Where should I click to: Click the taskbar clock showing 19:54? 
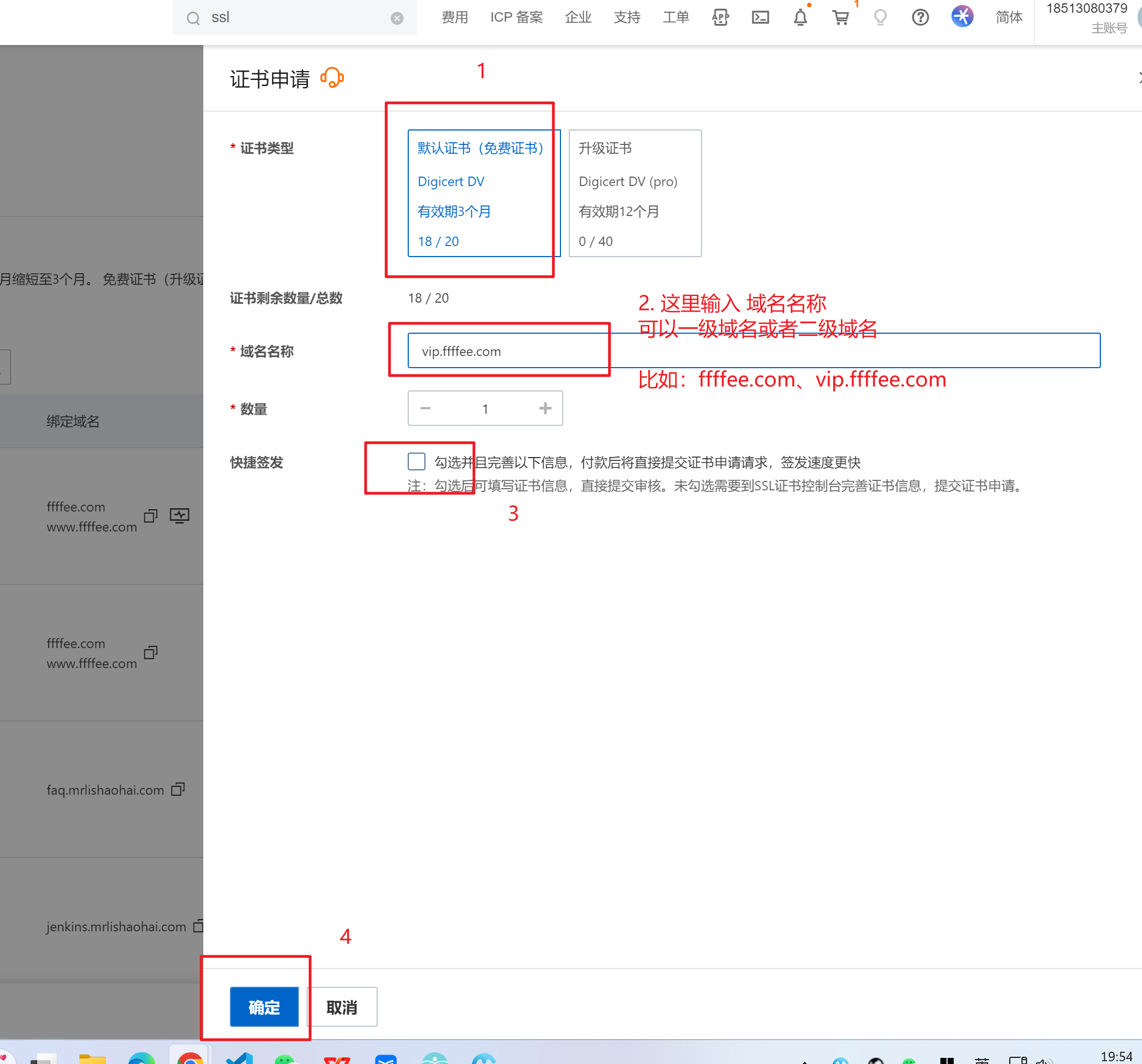pos(1116,1057)
